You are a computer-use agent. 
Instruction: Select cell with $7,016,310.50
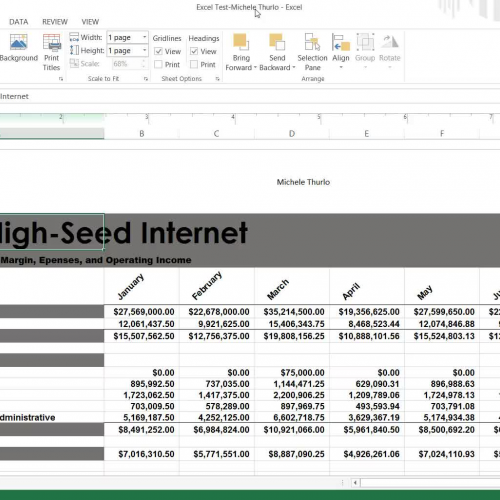(x=142, y=454)
